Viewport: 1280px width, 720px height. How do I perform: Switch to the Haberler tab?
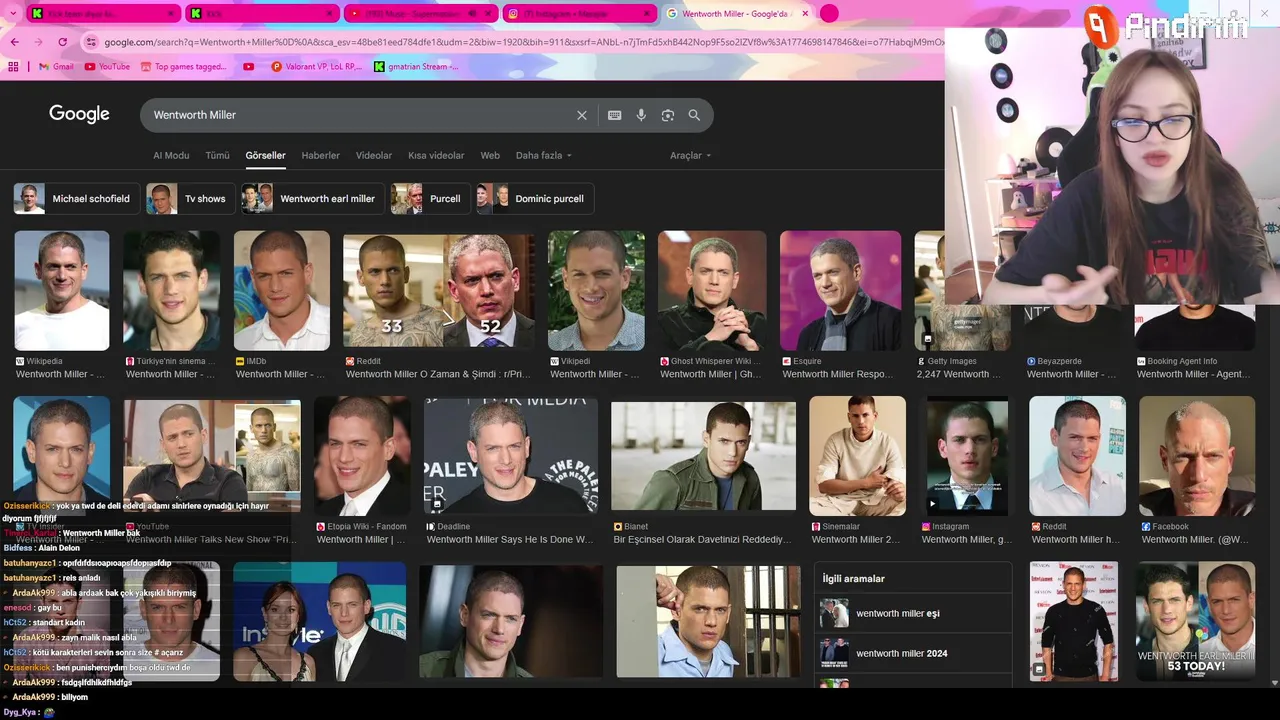[321, 156]
